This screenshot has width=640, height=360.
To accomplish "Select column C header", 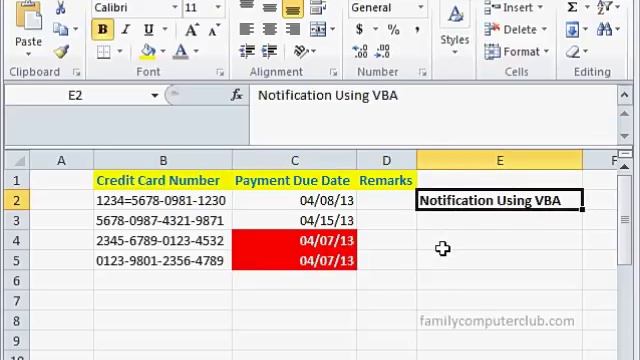I will coord(295,161).
